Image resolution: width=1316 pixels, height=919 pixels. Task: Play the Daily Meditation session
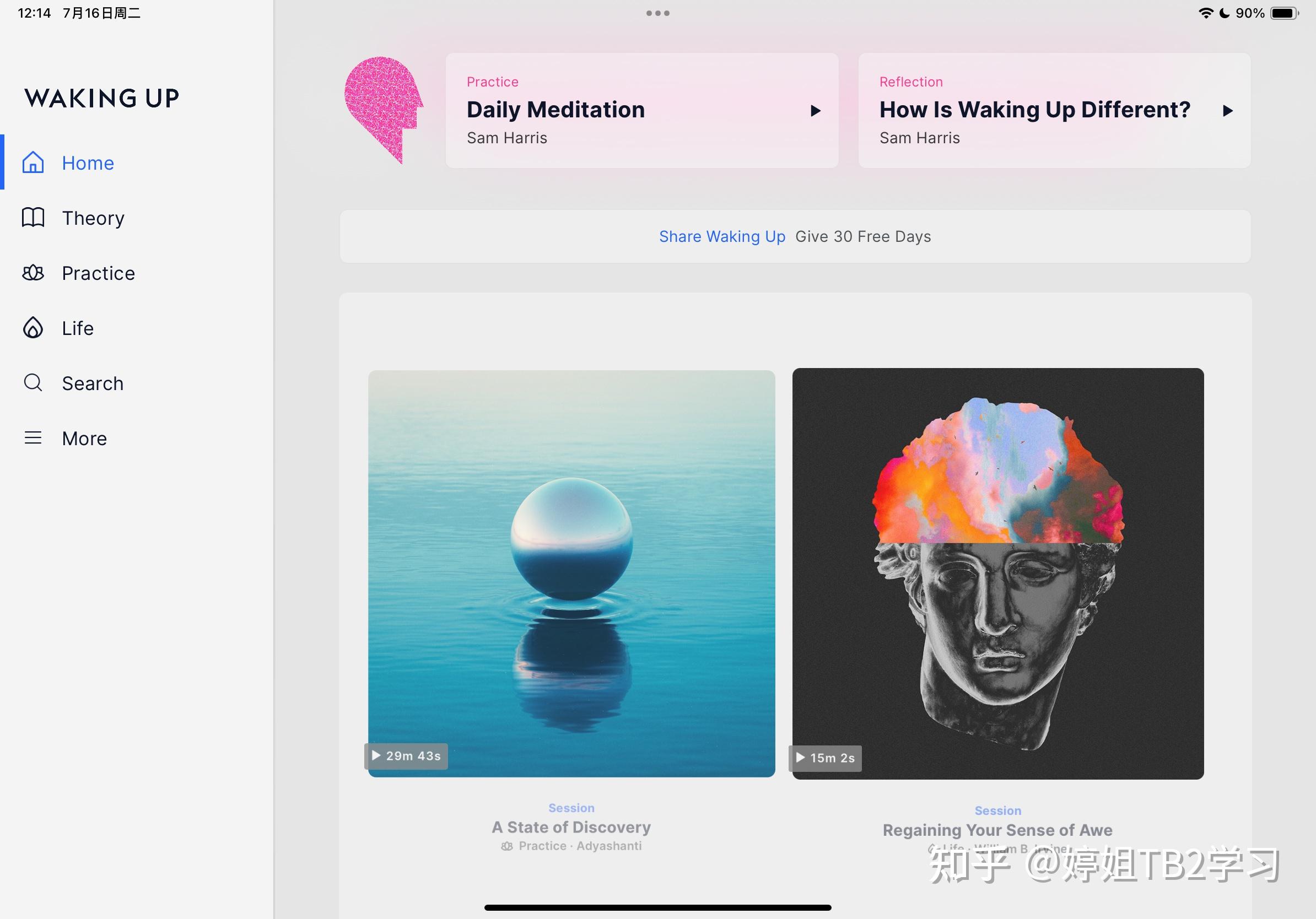815,111
